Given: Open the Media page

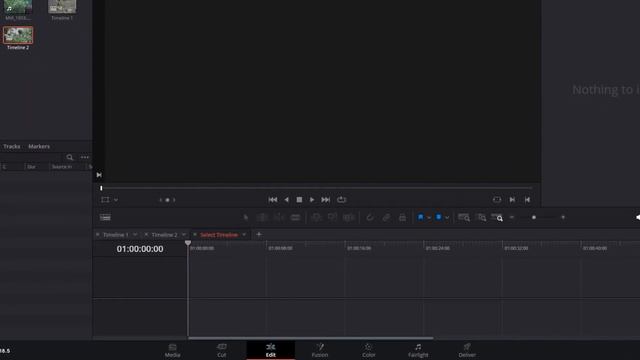Looking at the screenshot, I should [173, 350].
